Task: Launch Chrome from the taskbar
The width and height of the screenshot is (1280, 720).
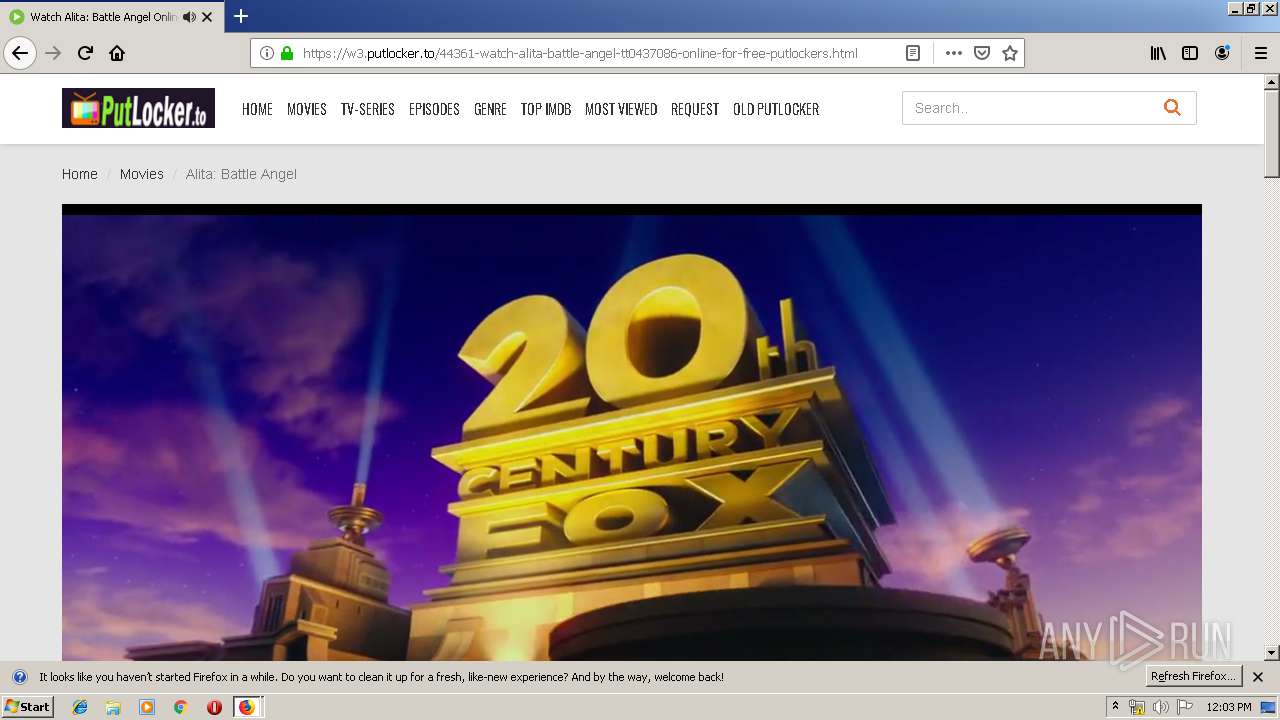Action: [x=181, y=707]
